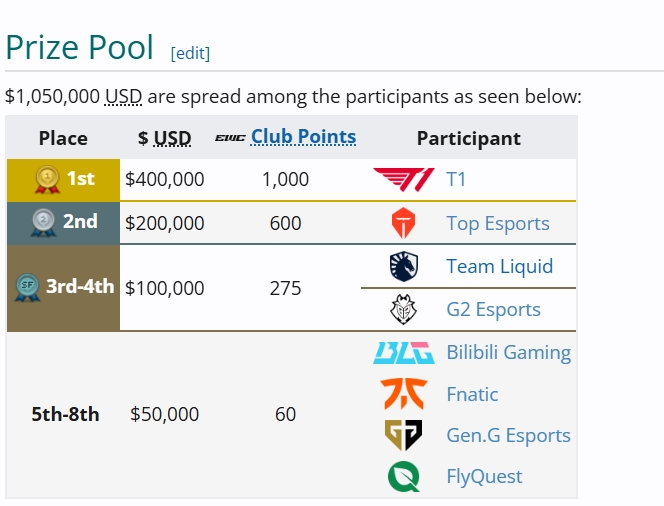Click the green FlyQuest logo

click(x=404, y=476)
